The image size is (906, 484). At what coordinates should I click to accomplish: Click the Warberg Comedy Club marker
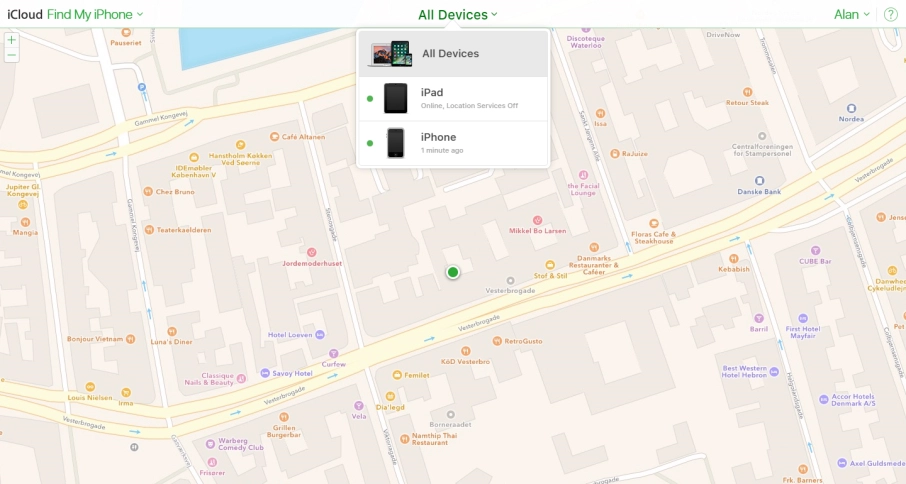[x=211, y=444]
